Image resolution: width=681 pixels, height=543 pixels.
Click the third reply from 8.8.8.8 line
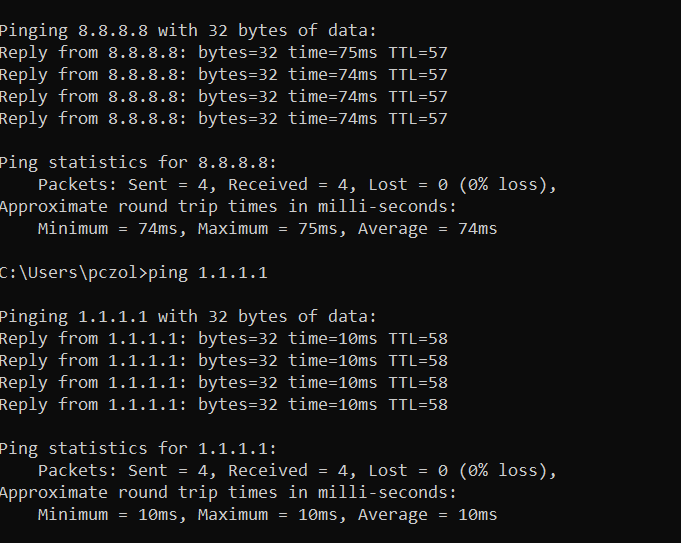[x=223, y=97]
